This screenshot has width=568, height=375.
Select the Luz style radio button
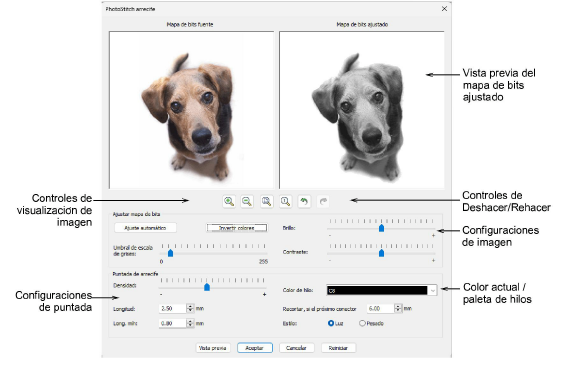331,323
